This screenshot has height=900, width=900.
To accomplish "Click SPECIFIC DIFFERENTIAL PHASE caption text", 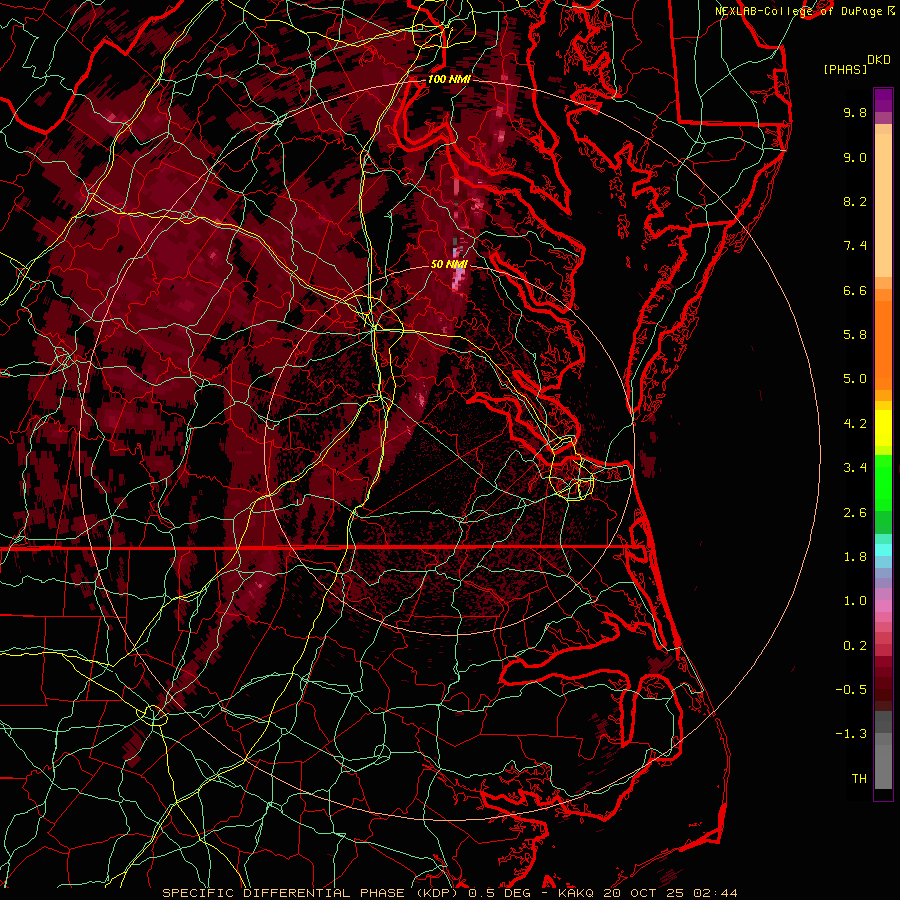I will coord(282,893).
